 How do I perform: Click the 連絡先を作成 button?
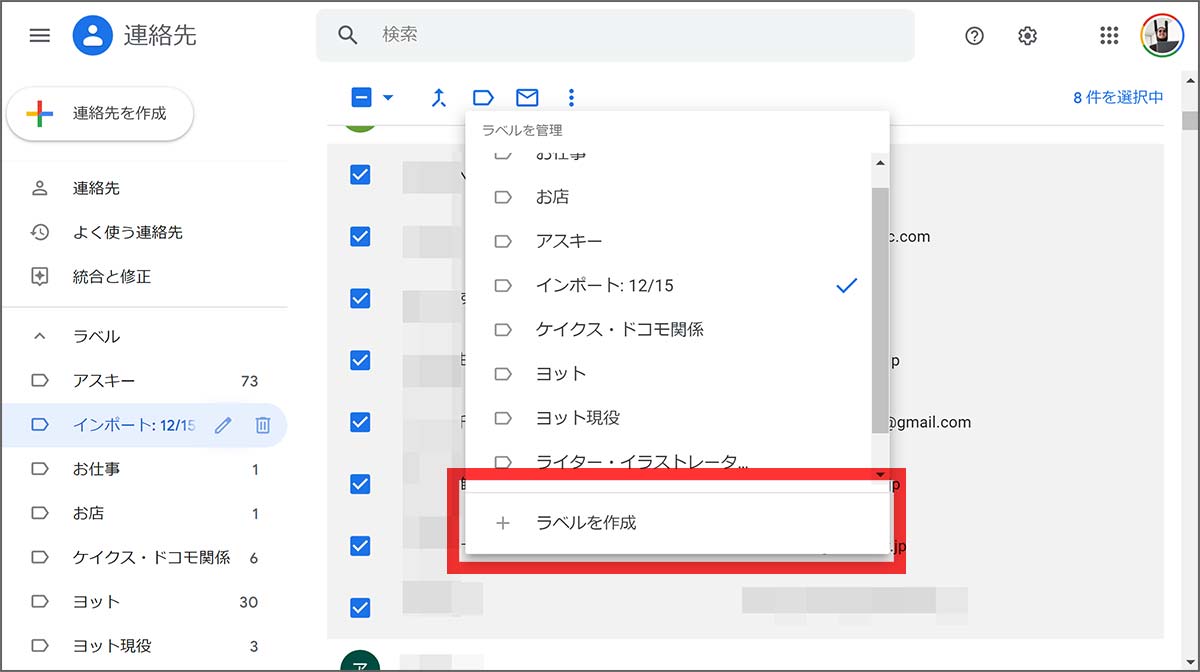[100, 114]
